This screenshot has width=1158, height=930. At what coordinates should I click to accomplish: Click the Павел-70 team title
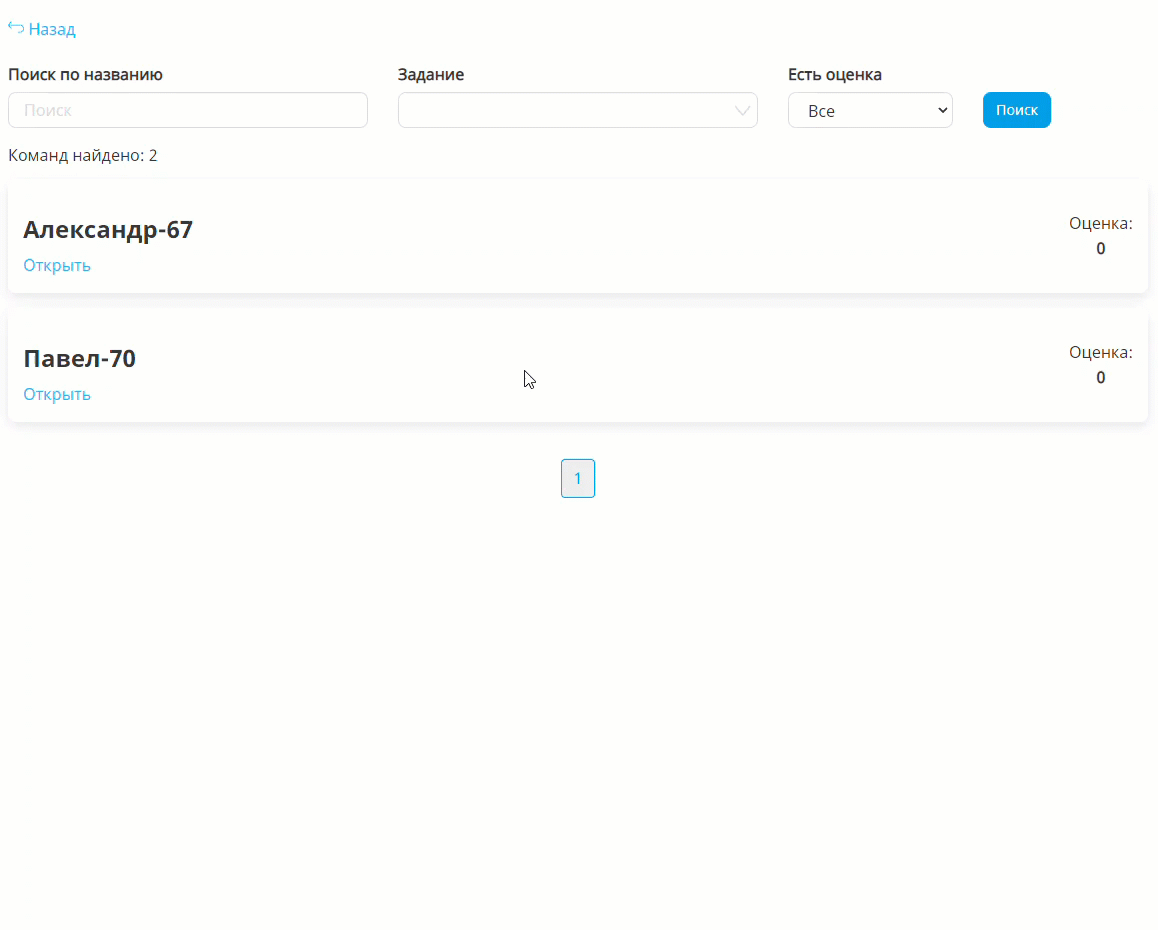[80, 359]
